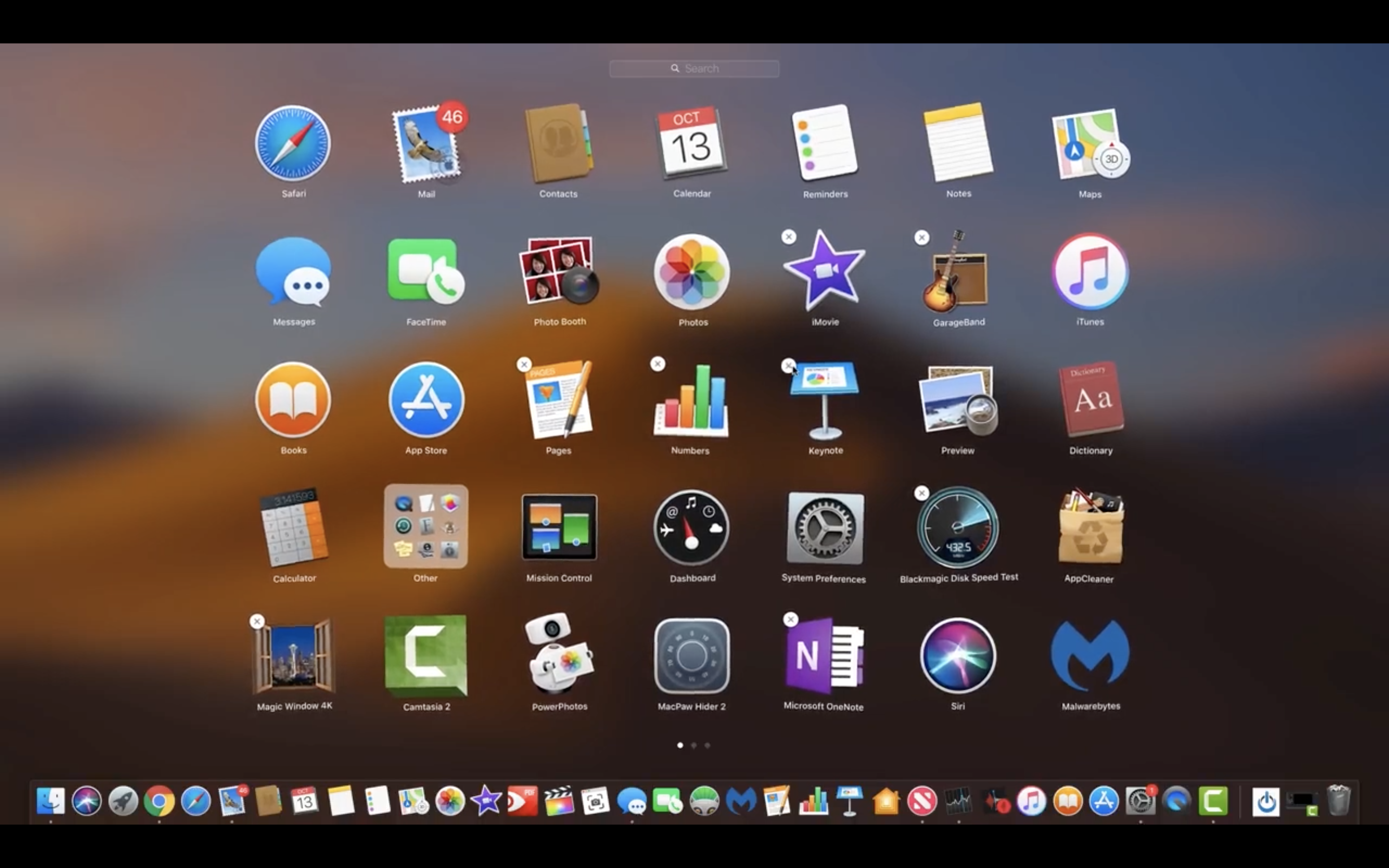Open System Preferences in the Launchpad grid
1389x868 pixels.
825,528
